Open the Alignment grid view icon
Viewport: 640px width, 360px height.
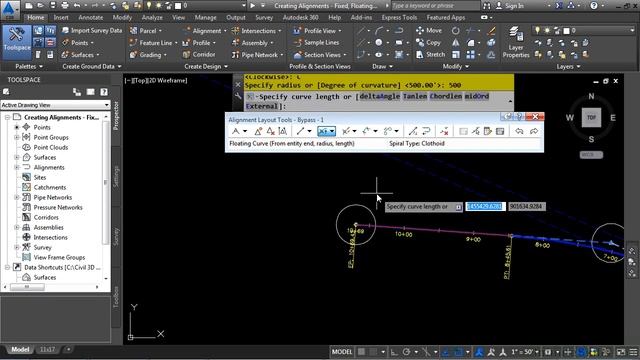point(500,131)
